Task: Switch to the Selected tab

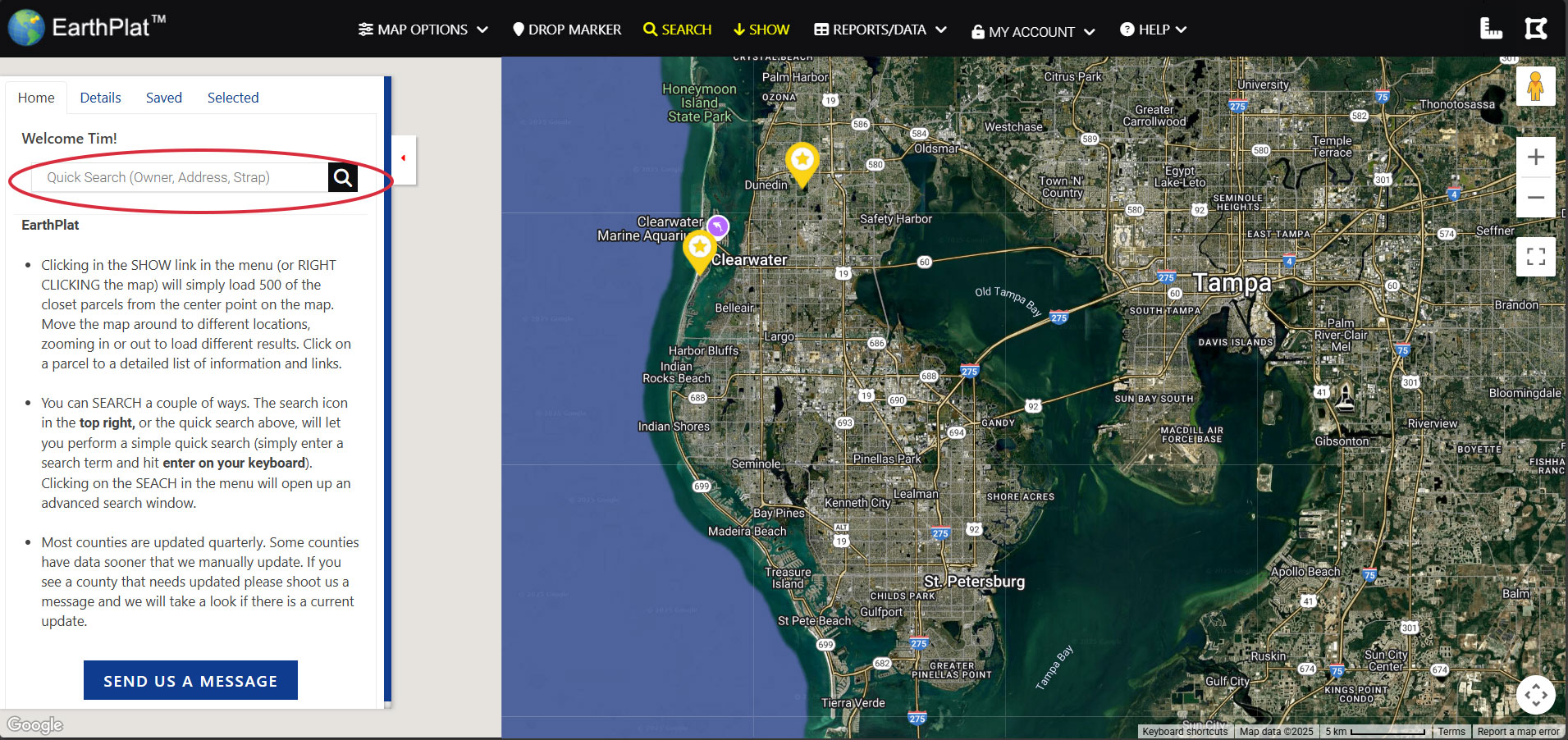Action: coord(233,98)
